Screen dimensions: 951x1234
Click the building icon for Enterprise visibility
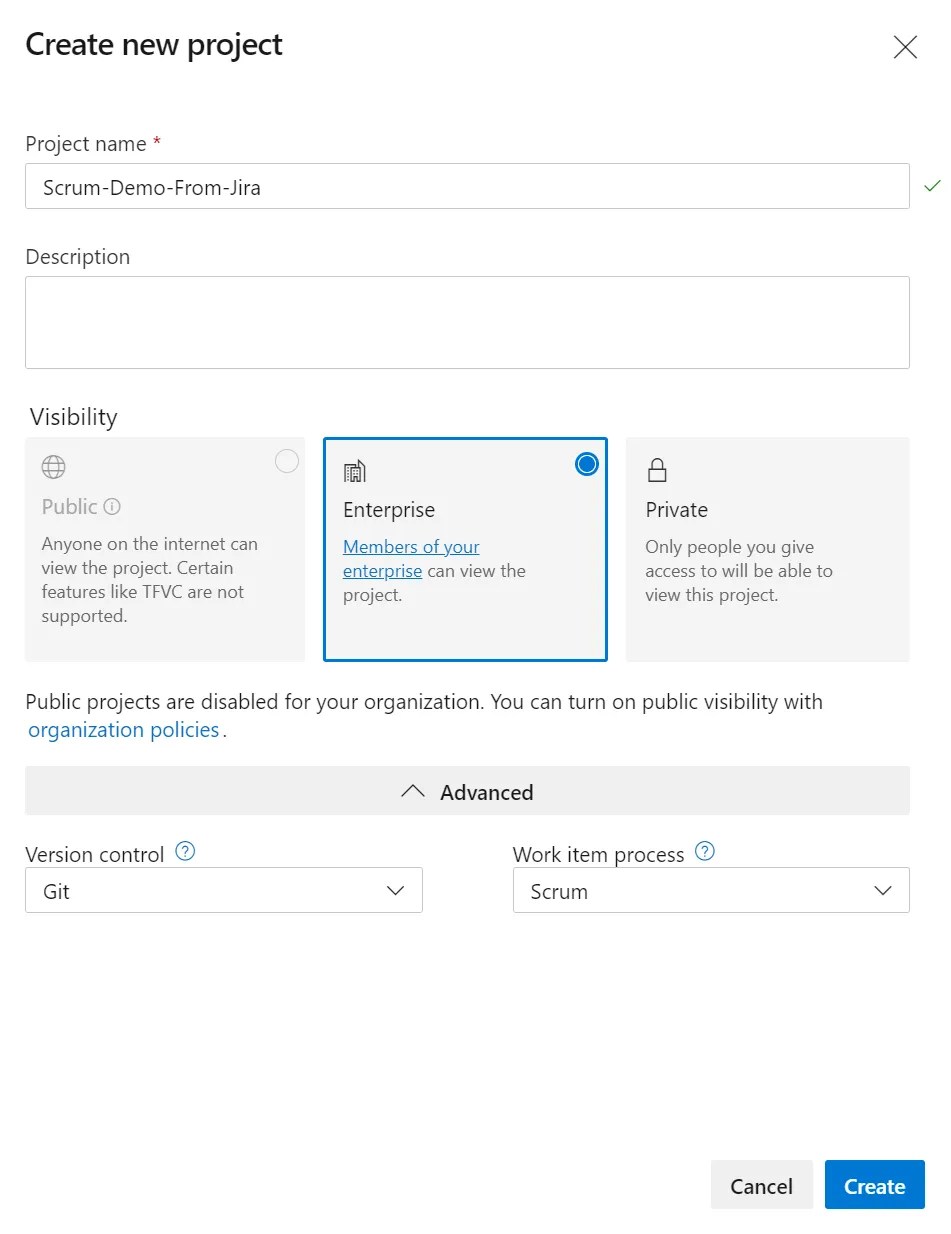[x=354, y=471]
